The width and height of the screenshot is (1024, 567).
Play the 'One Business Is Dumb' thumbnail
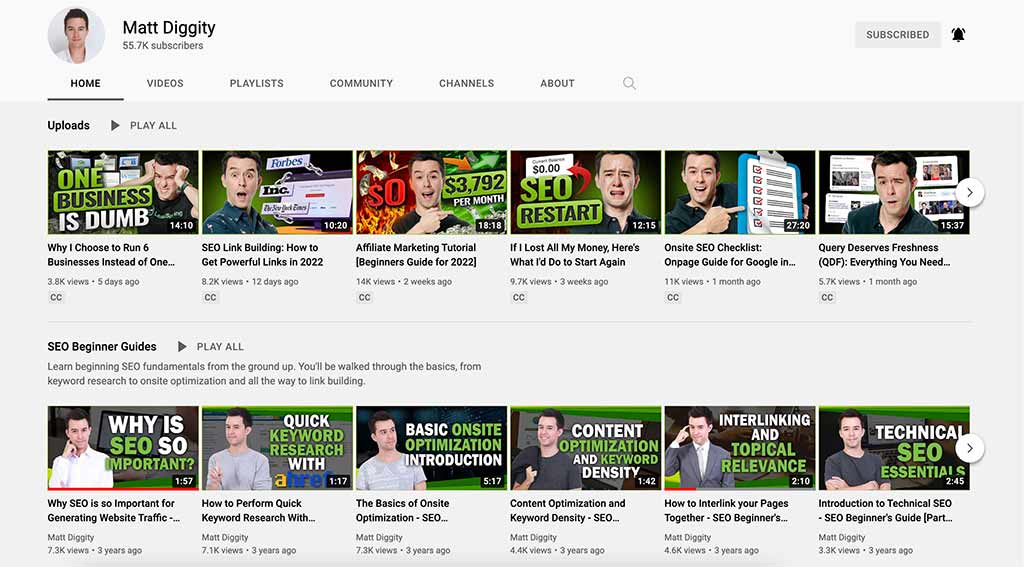coord(123,192)
